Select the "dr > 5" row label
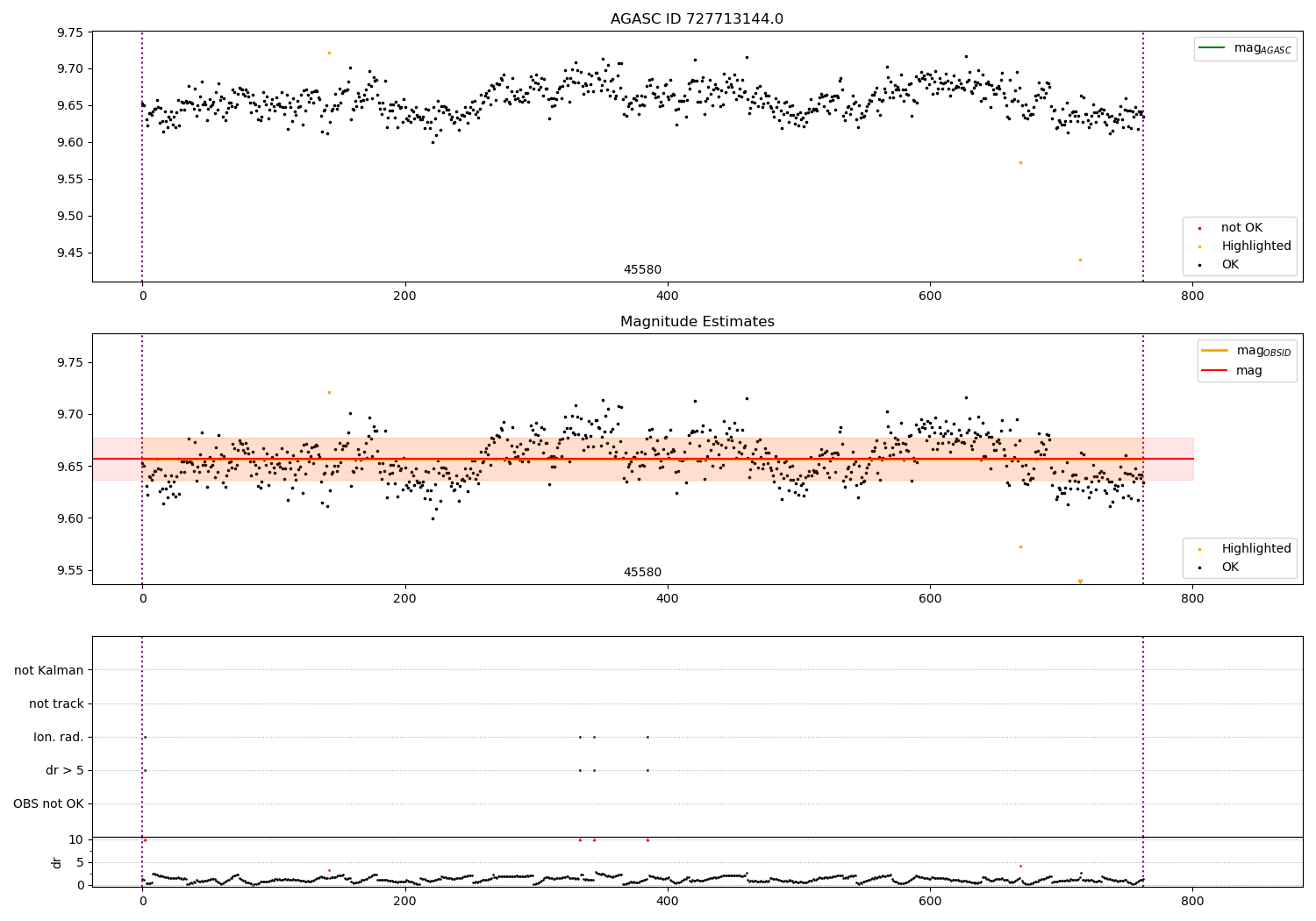The image size is (1316, 921). [65, 771]
